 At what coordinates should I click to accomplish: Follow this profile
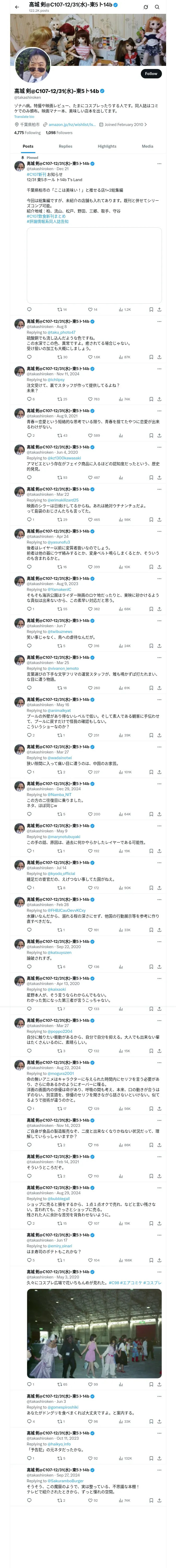tap(150, 74)
